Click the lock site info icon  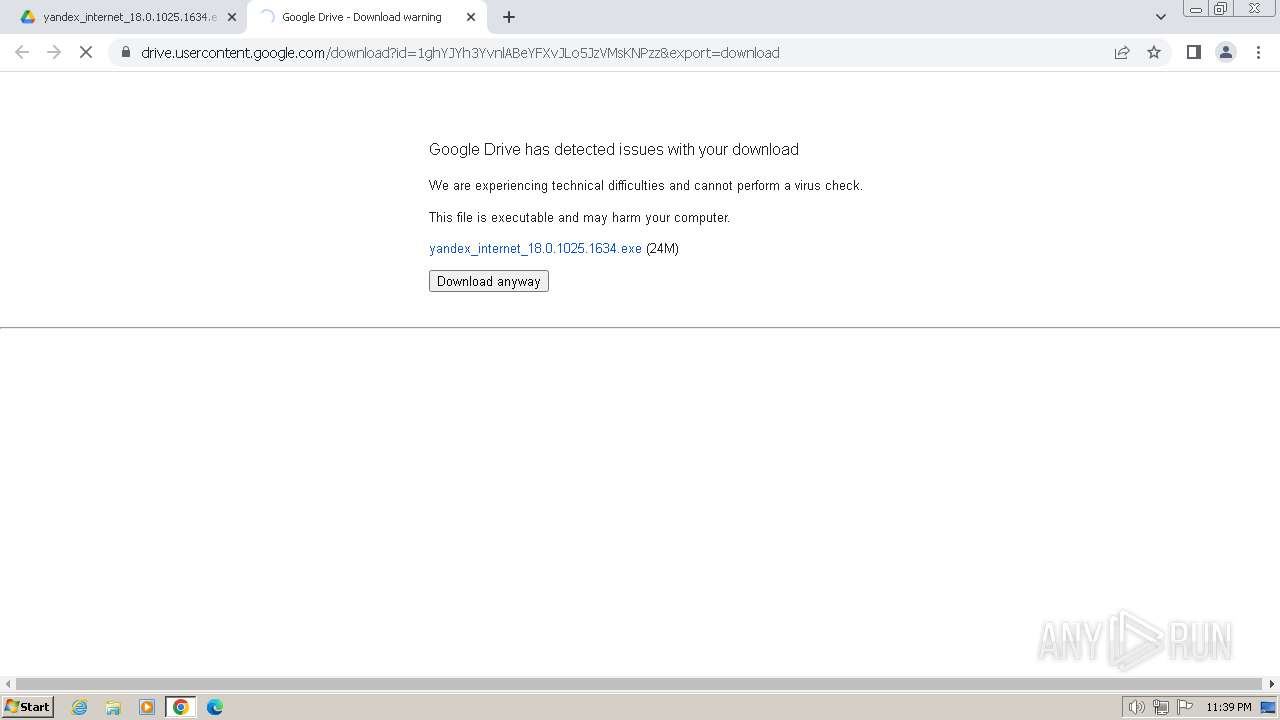point(125,52)
